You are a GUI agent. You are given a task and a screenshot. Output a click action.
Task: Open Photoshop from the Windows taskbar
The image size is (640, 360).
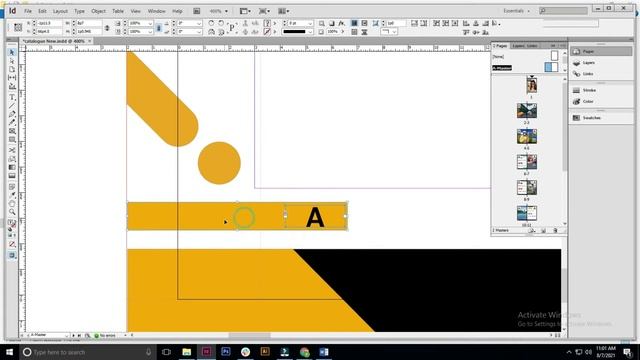pos(226,352)
